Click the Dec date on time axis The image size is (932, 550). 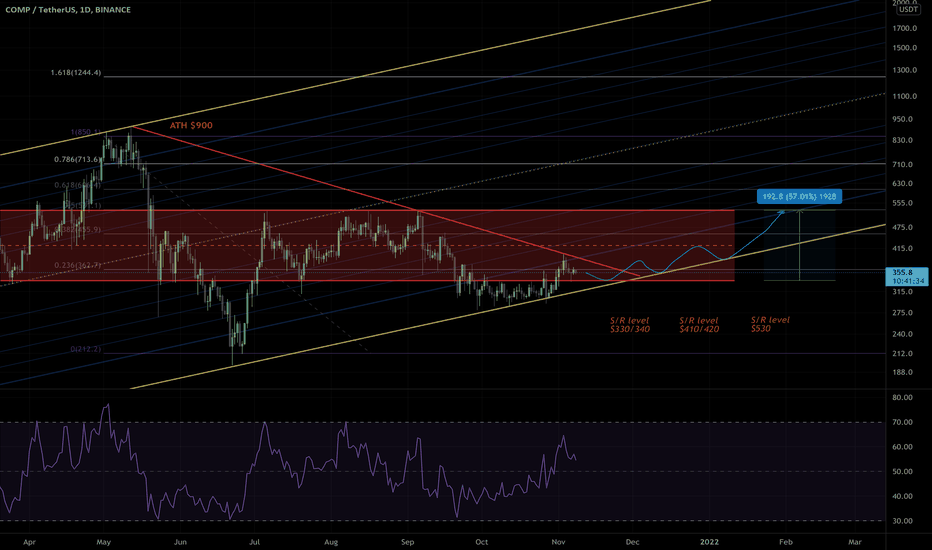tap(632, 542)
